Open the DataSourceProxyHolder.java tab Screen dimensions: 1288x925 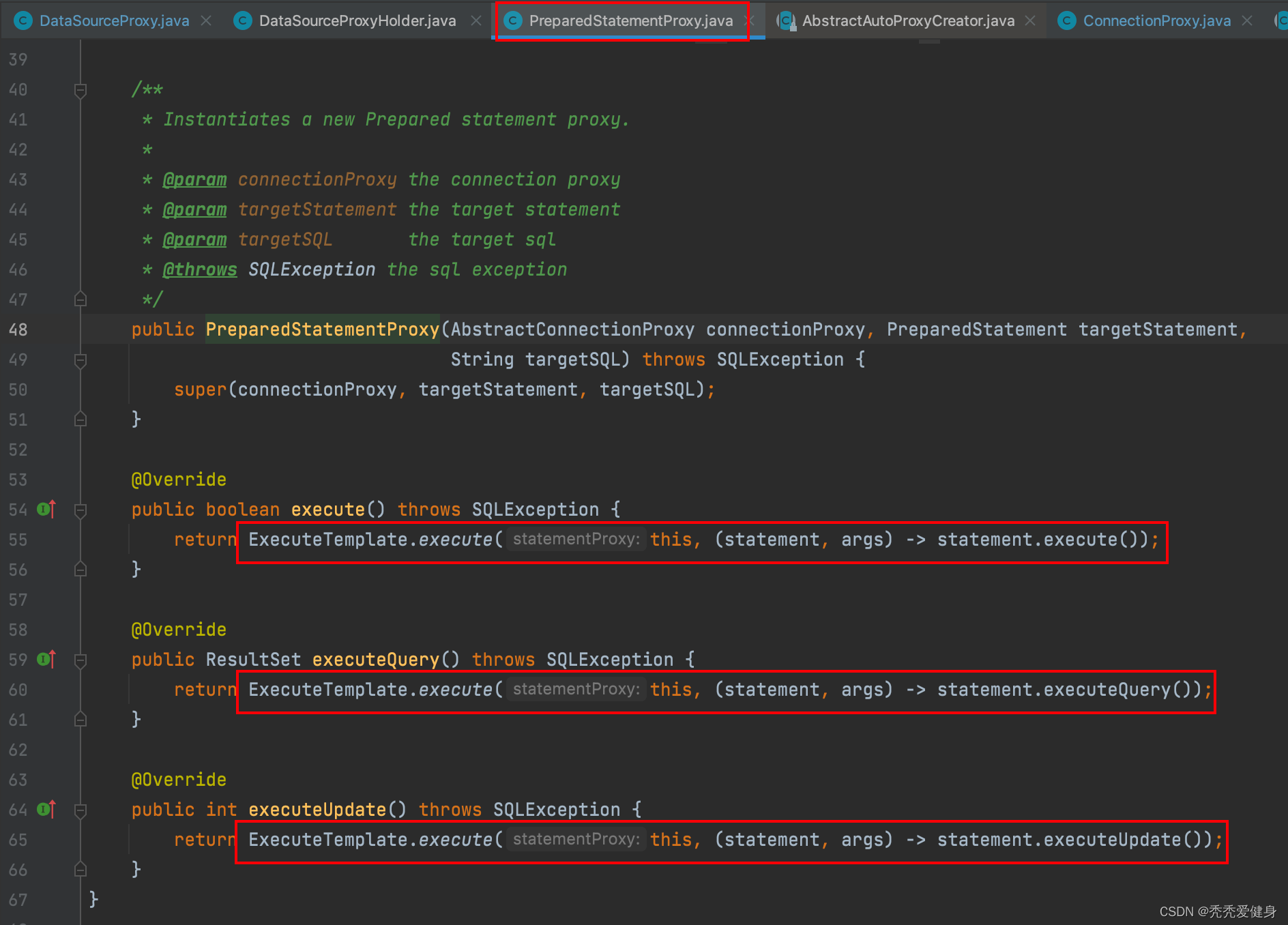tap(357, 20)
